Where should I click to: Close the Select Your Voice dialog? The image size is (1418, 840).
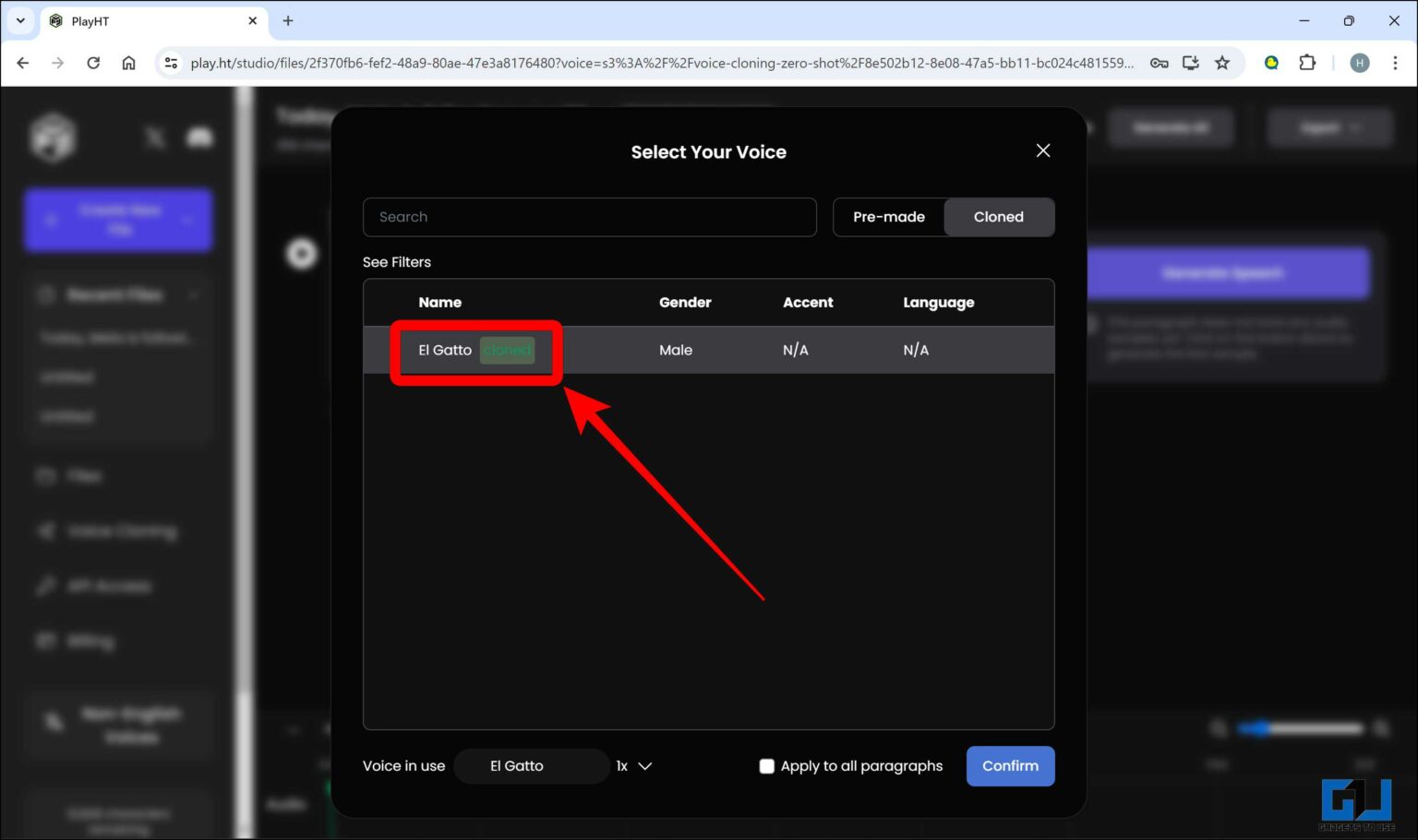[x=1043, y=150]
